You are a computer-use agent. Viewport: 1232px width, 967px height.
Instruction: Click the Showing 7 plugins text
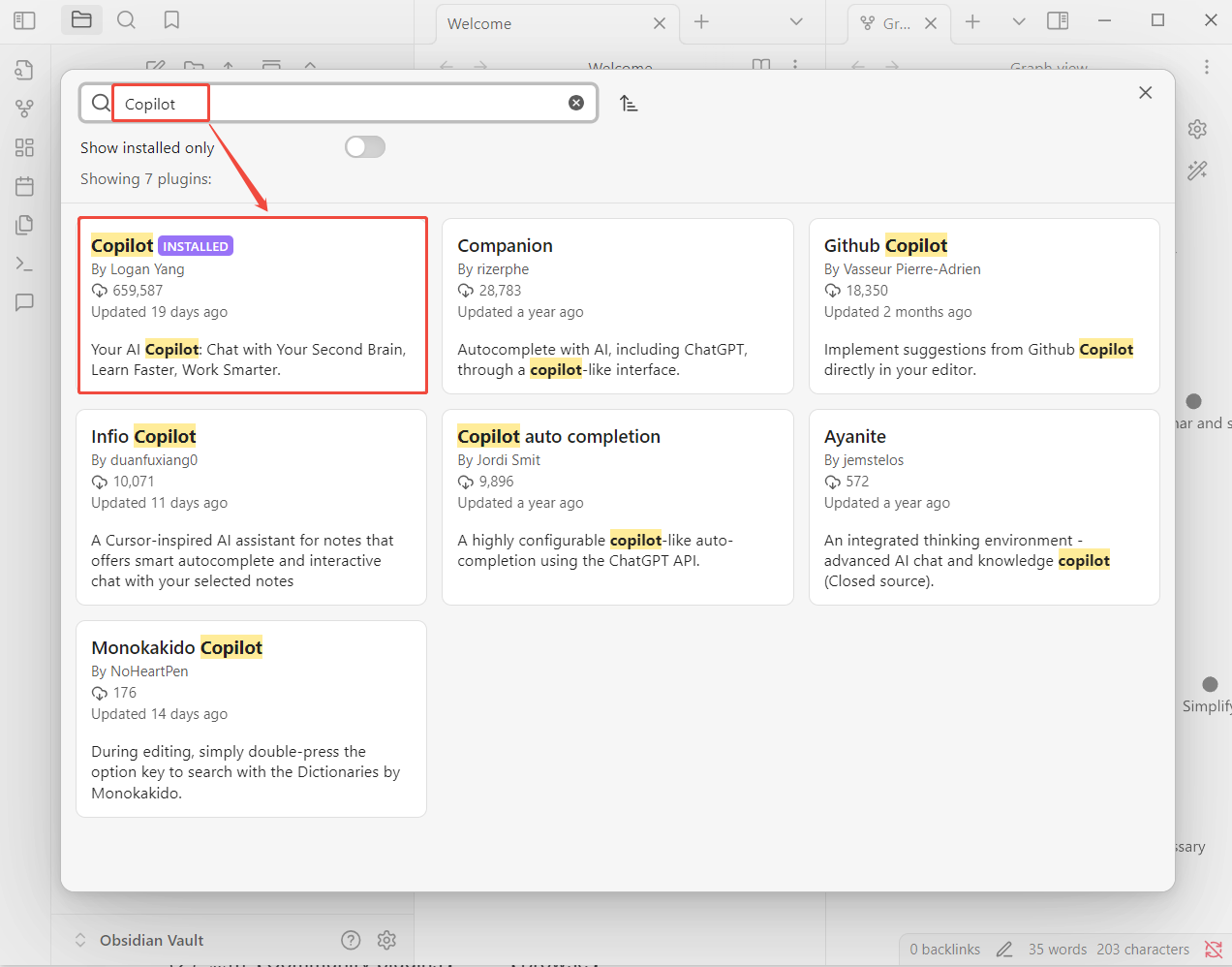pos(146,179)
